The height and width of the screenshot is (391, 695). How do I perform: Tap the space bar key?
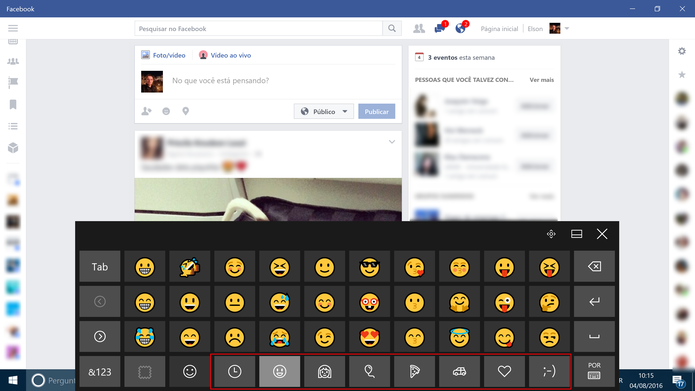(x=594, y=336)
